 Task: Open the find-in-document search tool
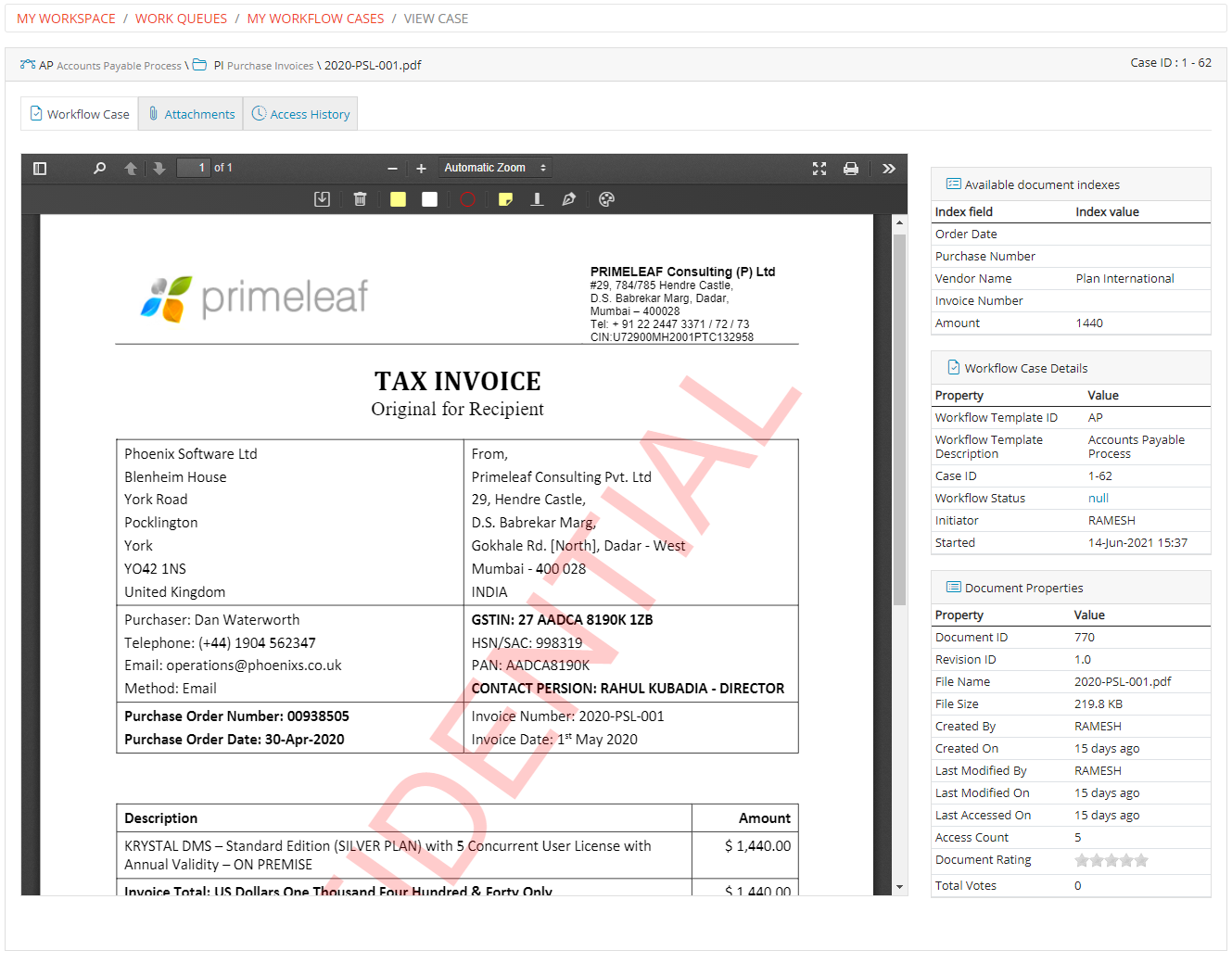[99, 169]
